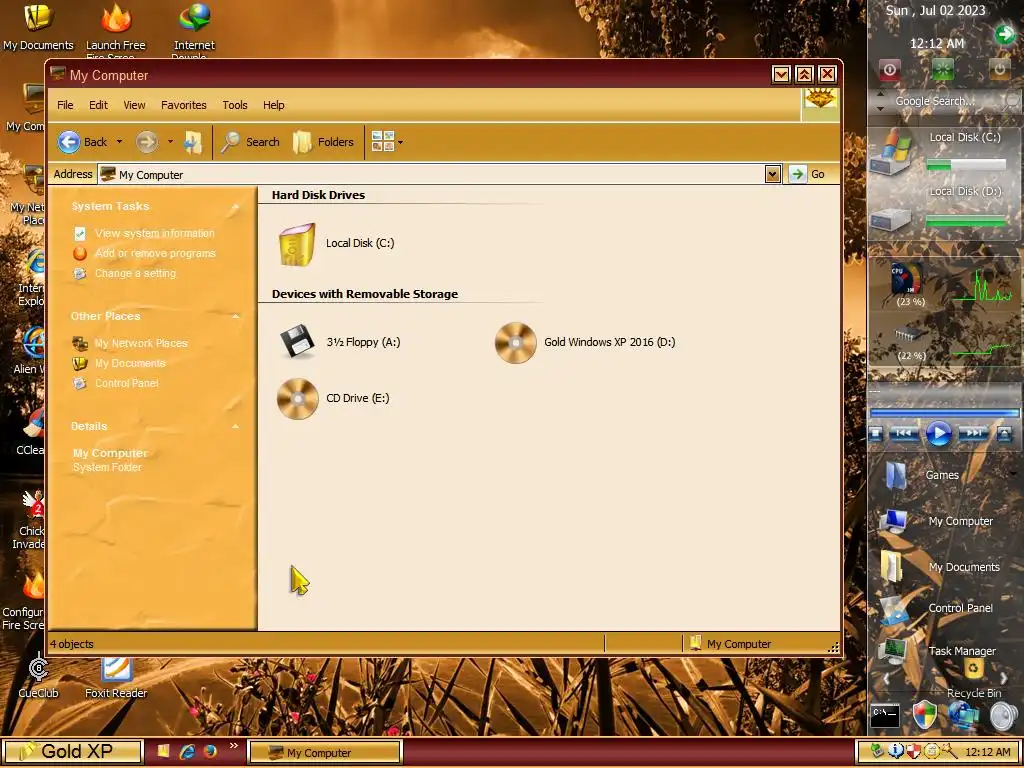Click the grayed Forward arrow button

pos(146,142)
